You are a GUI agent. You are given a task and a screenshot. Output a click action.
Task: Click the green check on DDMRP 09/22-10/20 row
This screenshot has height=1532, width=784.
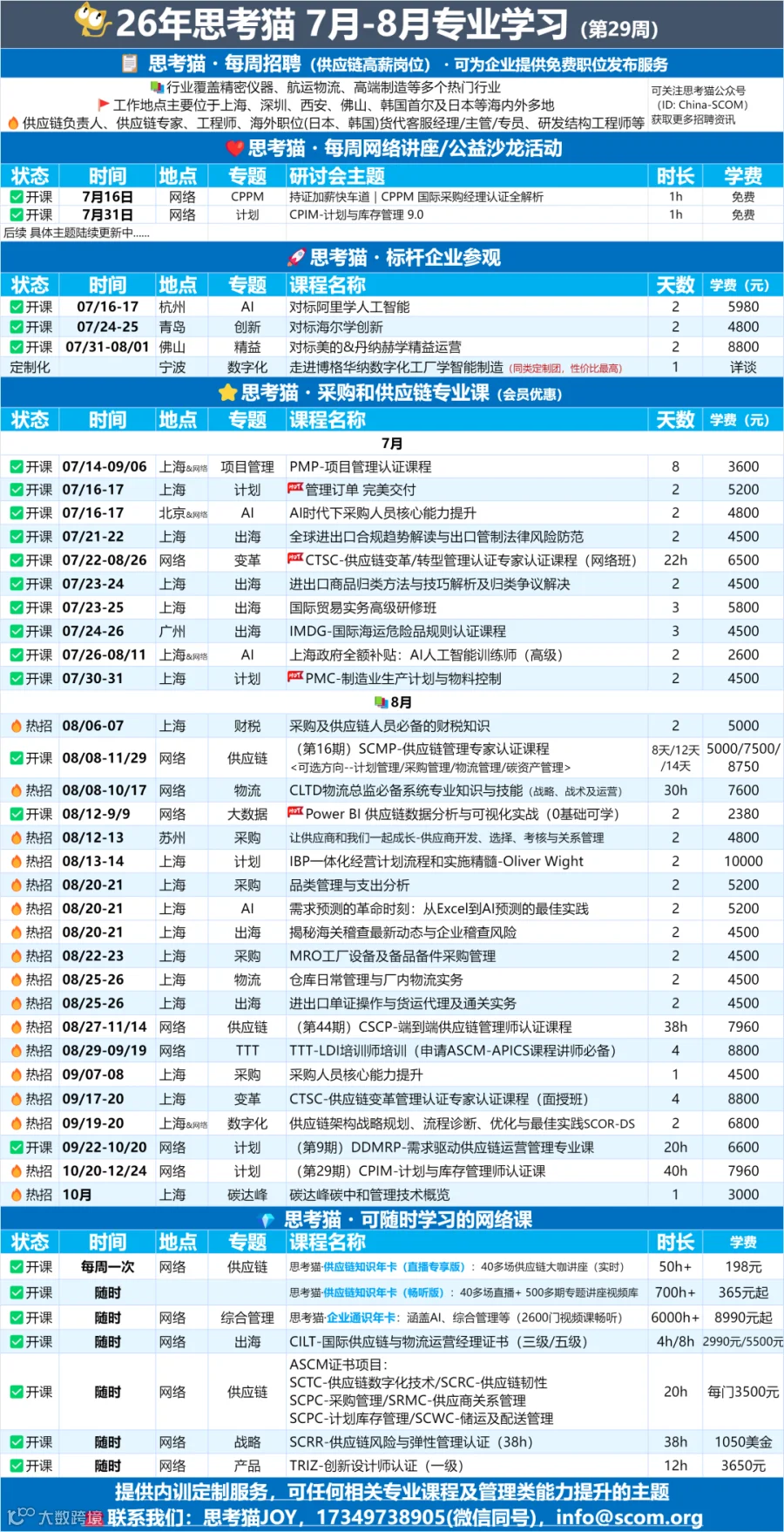point(17,1147)
